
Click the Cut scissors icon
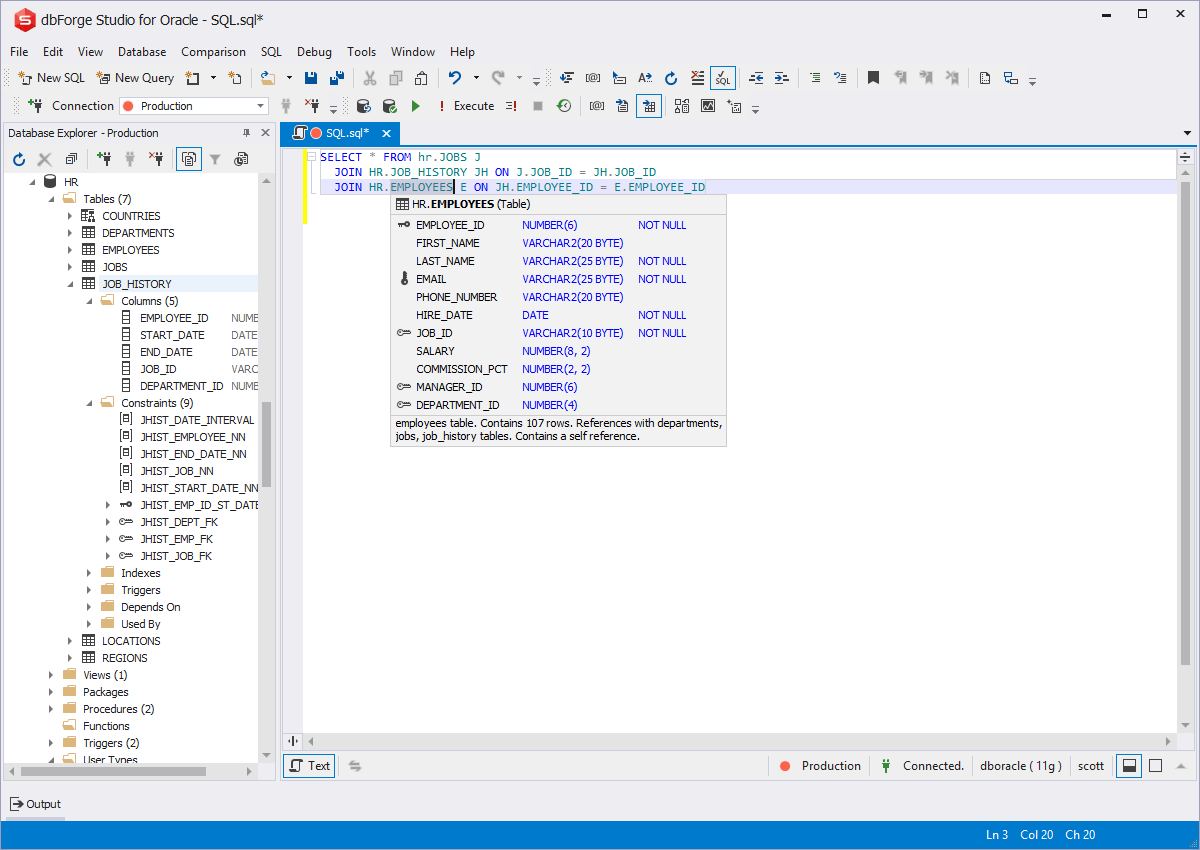click(x=370, y=78)
